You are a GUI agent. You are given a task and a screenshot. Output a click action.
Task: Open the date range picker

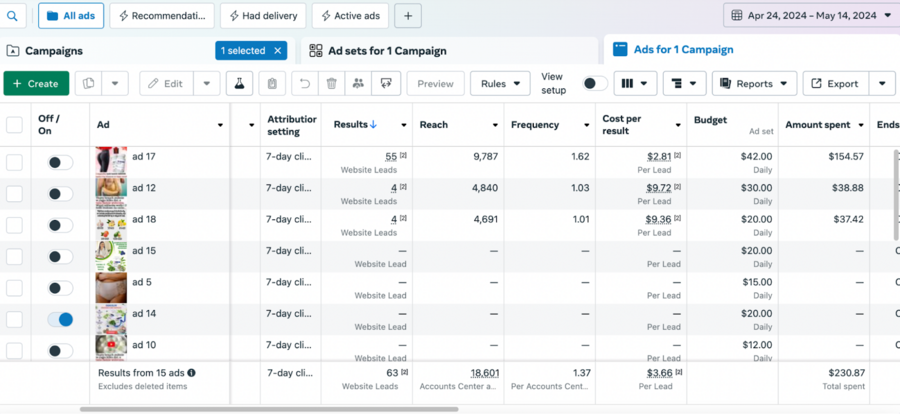tap(810, 16)
